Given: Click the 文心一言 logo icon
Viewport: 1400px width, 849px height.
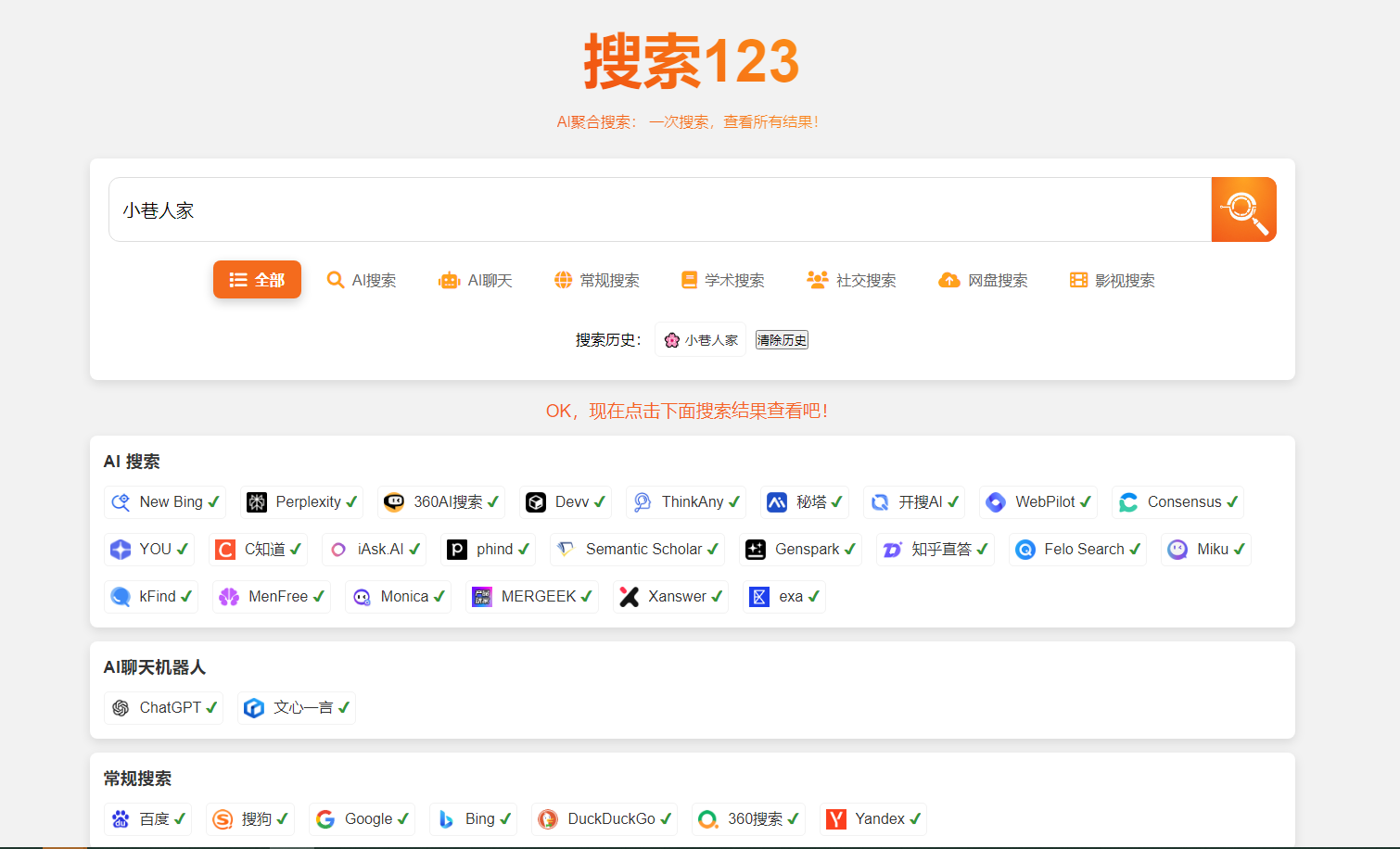Looking at the screenshot, I should tap(254, 708).
